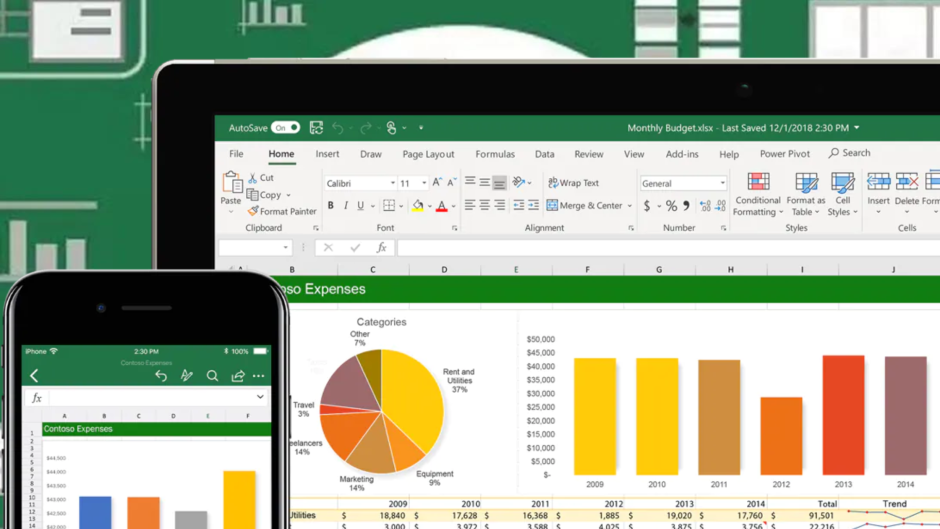The image size is (940, 529).
Task: Switch to the Insert tab
Action: (327, 154)
